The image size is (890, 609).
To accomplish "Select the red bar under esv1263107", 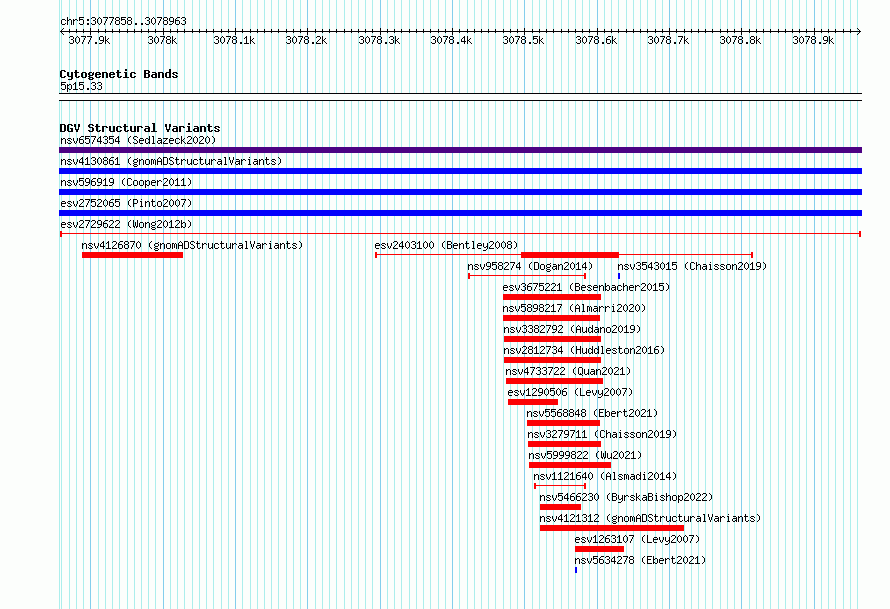I will click(599, 549).
